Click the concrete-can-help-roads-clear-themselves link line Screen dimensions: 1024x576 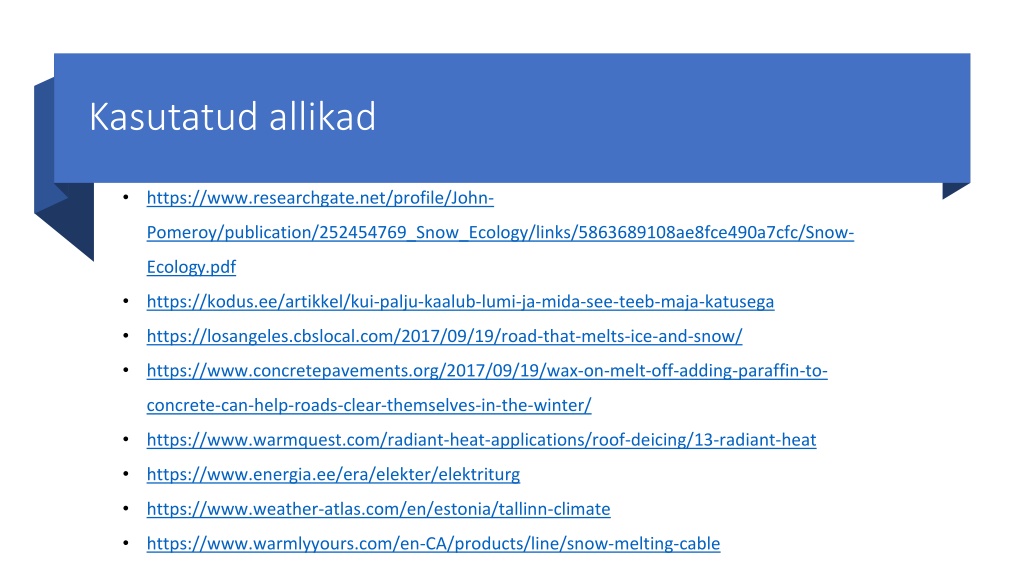coord(369,406)
